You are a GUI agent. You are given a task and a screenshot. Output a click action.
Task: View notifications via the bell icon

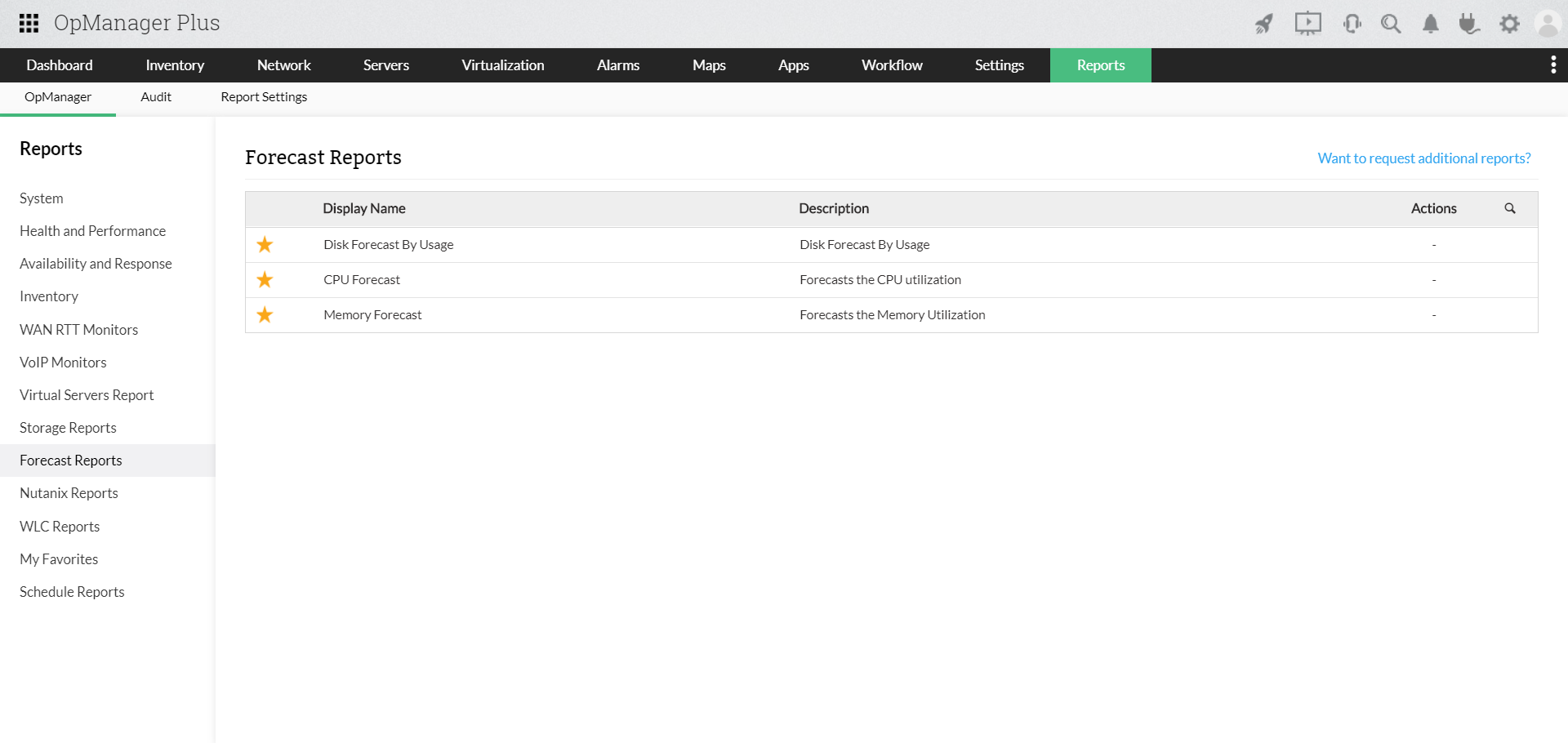(x=1430, y=23)
